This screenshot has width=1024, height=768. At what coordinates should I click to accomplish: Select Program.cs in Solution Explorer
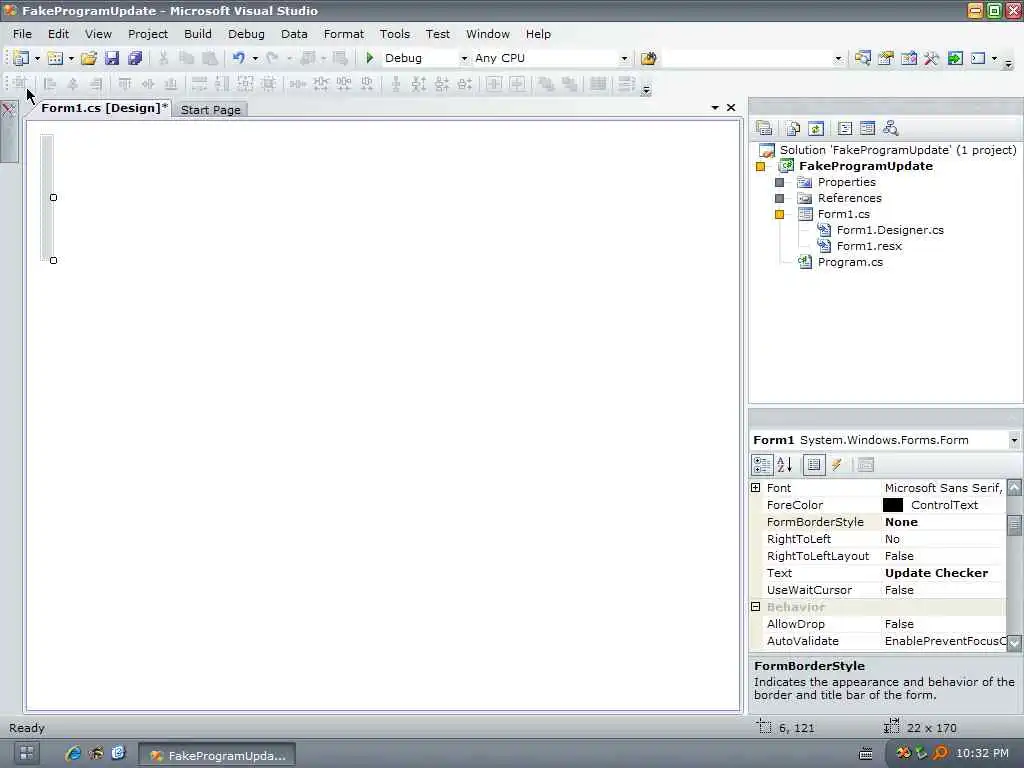pos(850,262)
